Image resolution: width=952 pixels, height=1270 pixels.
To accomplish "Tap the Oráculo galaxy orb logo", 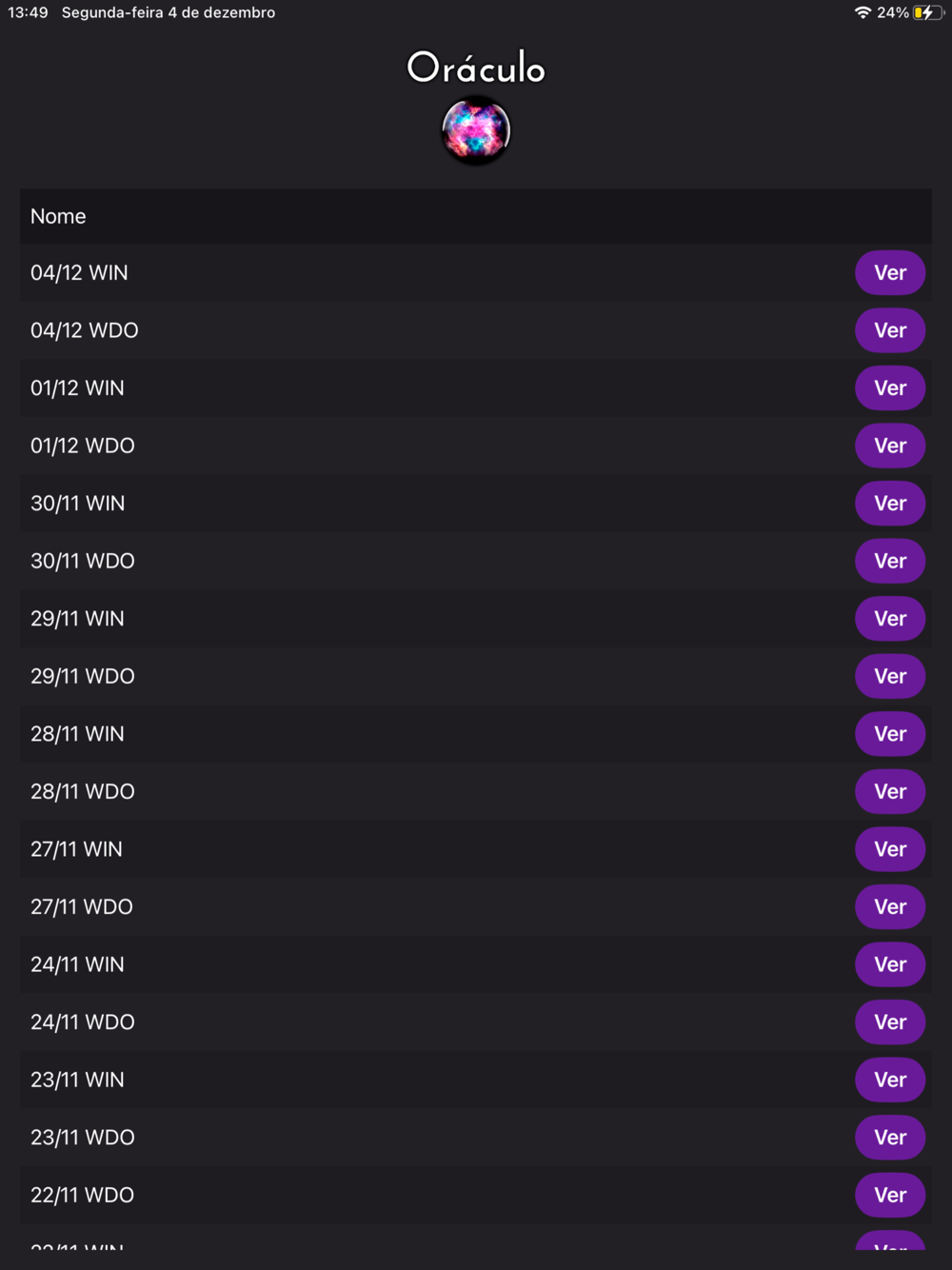I will [476, 130].
